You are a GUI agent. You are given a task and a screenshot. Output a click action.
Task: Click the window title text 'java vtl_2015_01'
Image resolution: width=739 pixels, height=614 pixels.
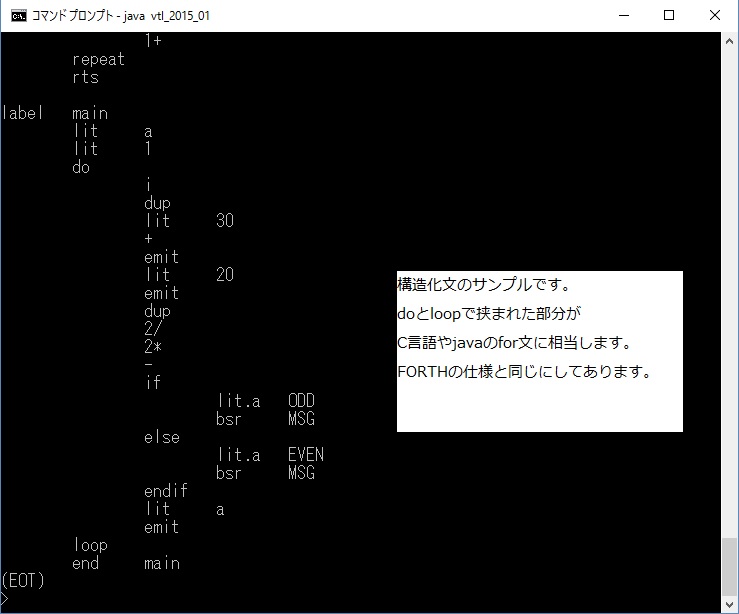[166, 16]
